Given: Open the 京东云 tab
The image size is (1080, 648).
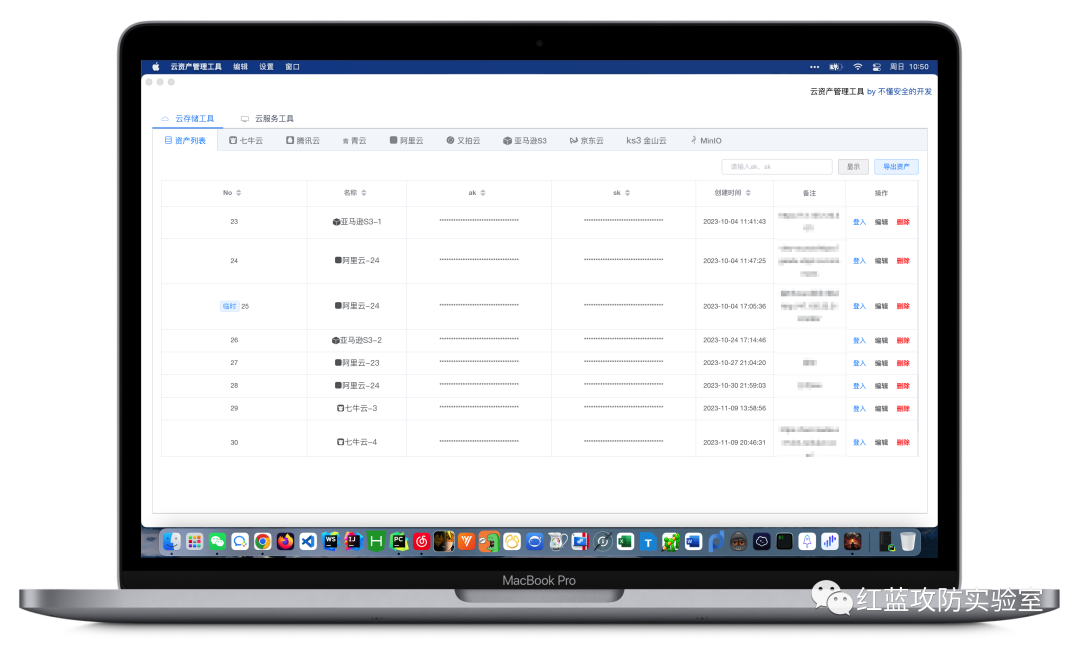Looking at the screenshot, I should click(586, 140).
